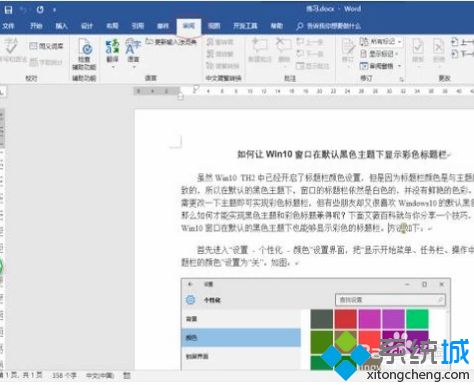
Task: Click the 中文(中国) language indicator
Action: pyautogui.click(x=100, y=376)
